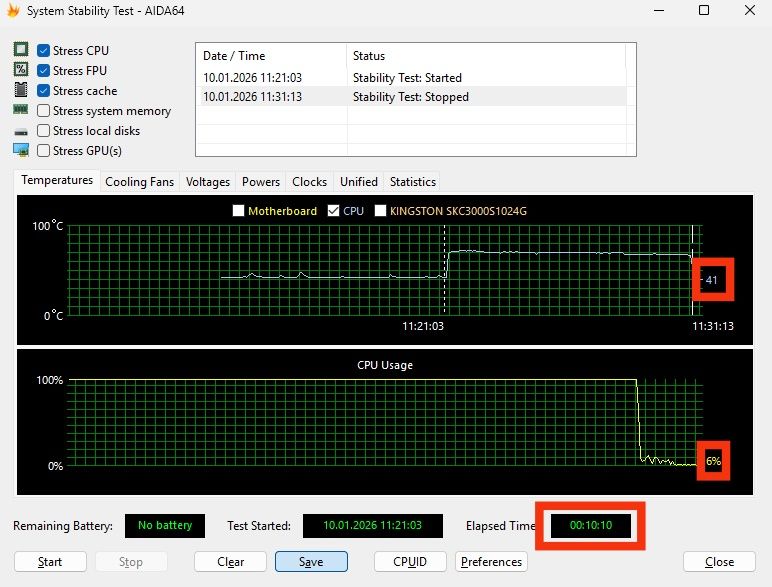Click the 10.01.2026 11:31:13 log timestamp

coord(252,97)
